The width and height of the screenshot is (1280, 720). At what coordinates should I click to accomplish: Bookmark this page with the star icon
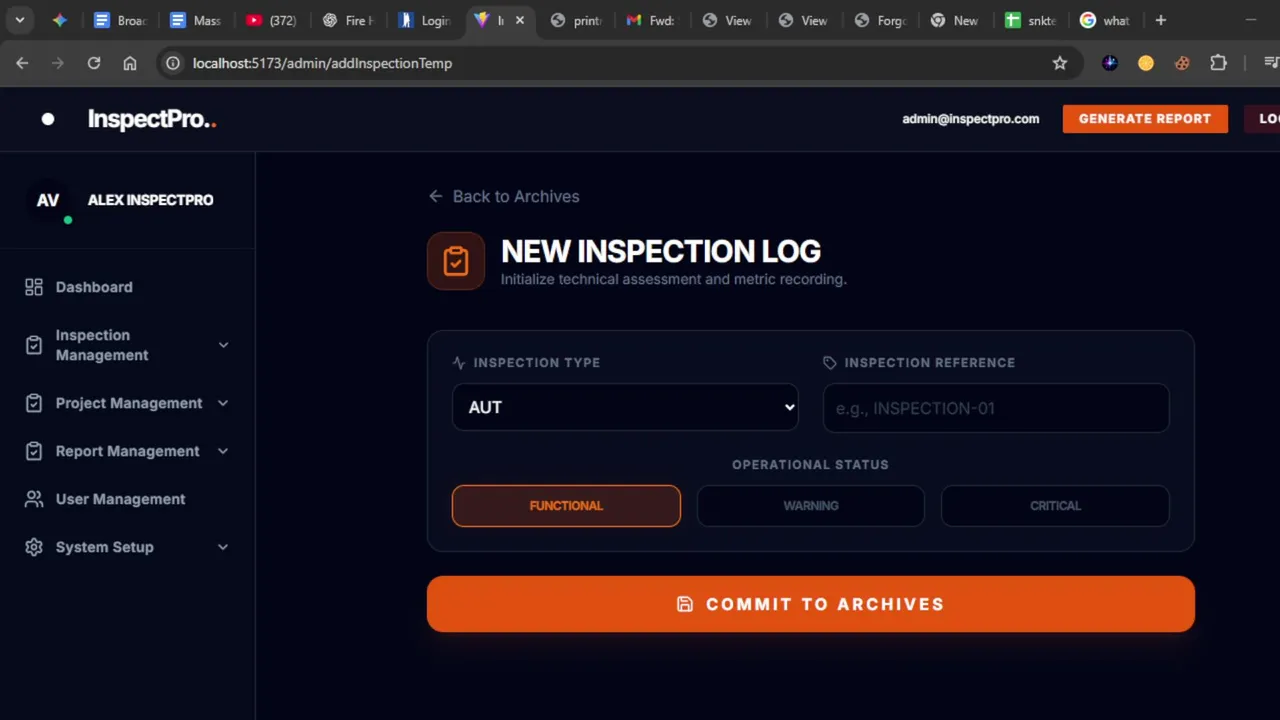1060,63
